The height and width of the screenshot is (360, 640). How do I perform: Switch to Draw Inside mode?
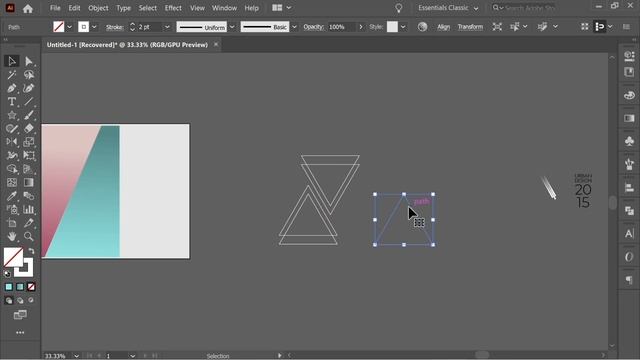pos(31,301)
